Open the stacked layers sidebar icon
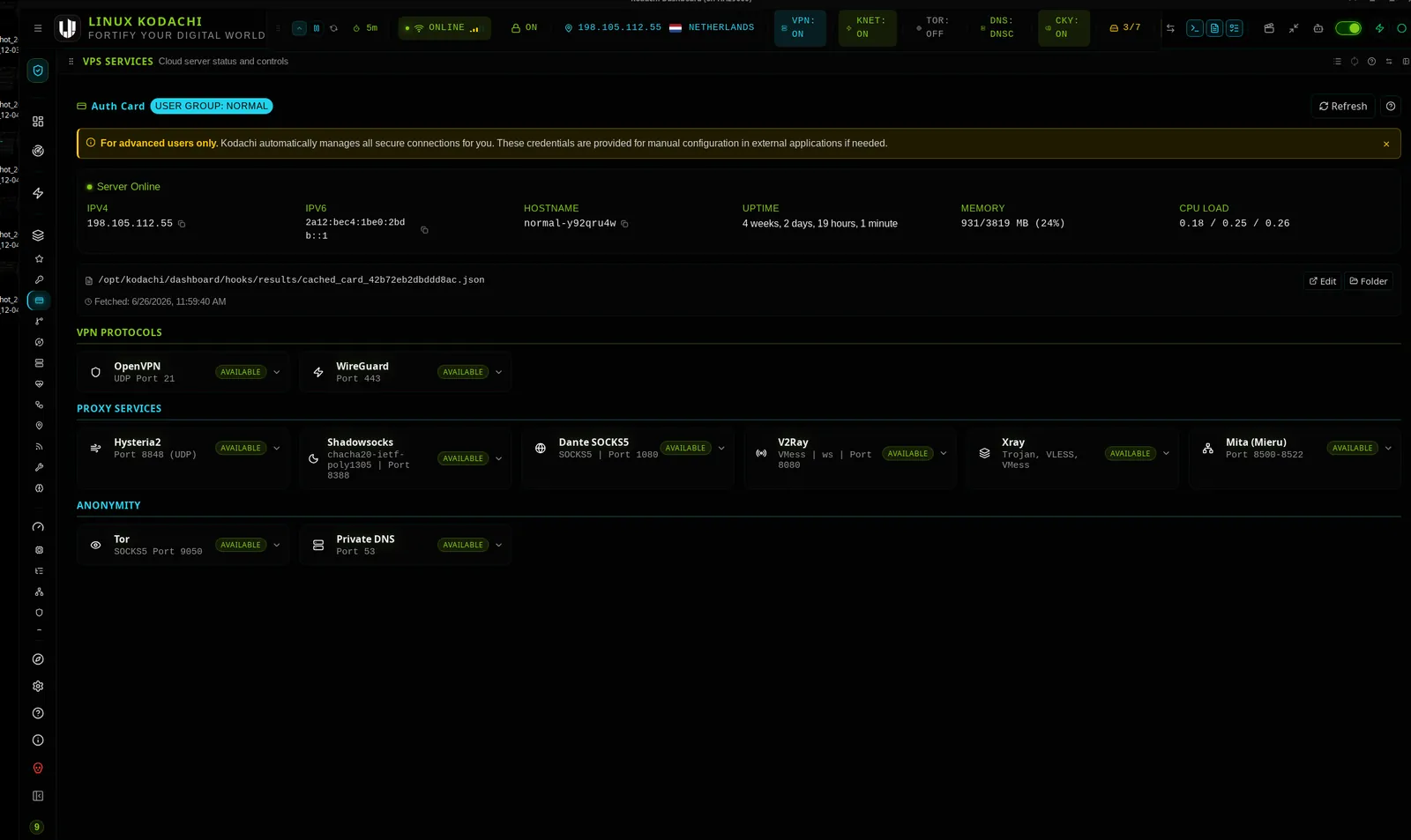Screen dimensions: 1411x840 coord(38,235)
